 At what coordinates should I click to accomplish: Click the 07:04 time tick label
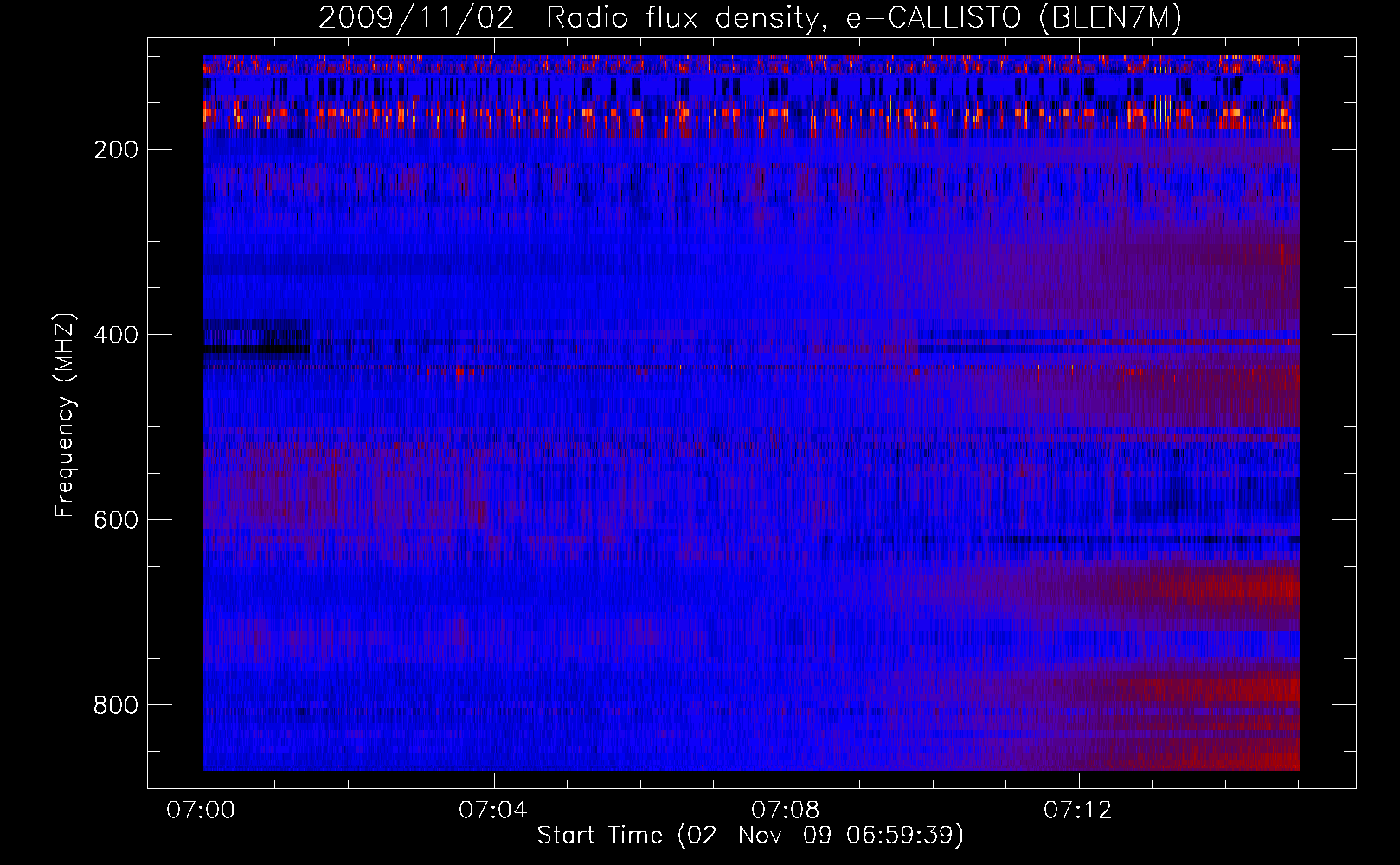coord(493,811)
